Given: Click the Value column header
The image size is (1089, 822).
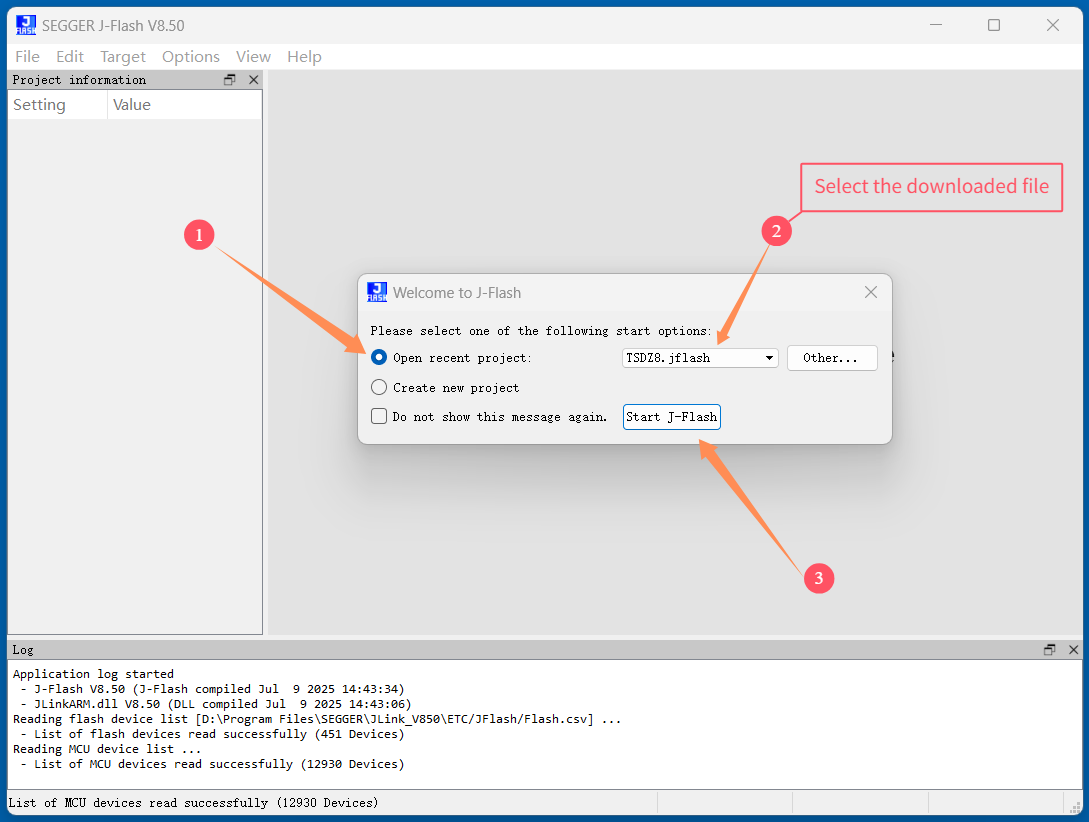Looking at the screenshot, I should [185, 105].
